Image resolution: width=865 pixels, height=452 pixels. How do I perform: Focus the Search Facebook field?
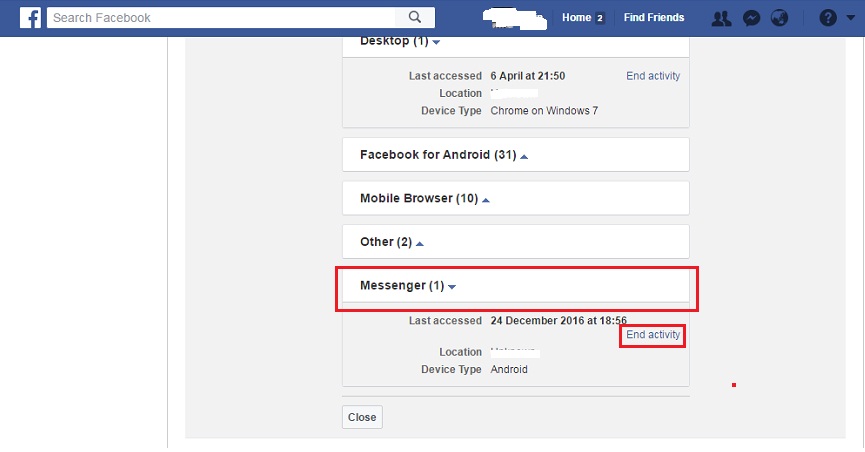pos(221,18)
